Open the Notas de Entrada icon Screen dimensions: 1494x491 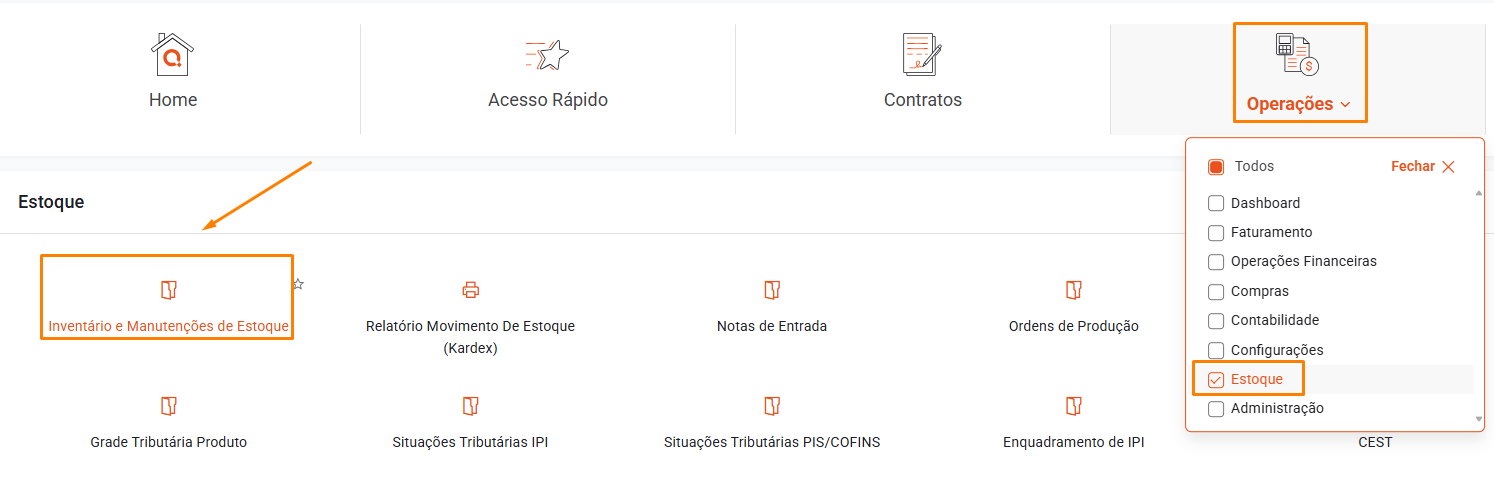click(772, 291)
